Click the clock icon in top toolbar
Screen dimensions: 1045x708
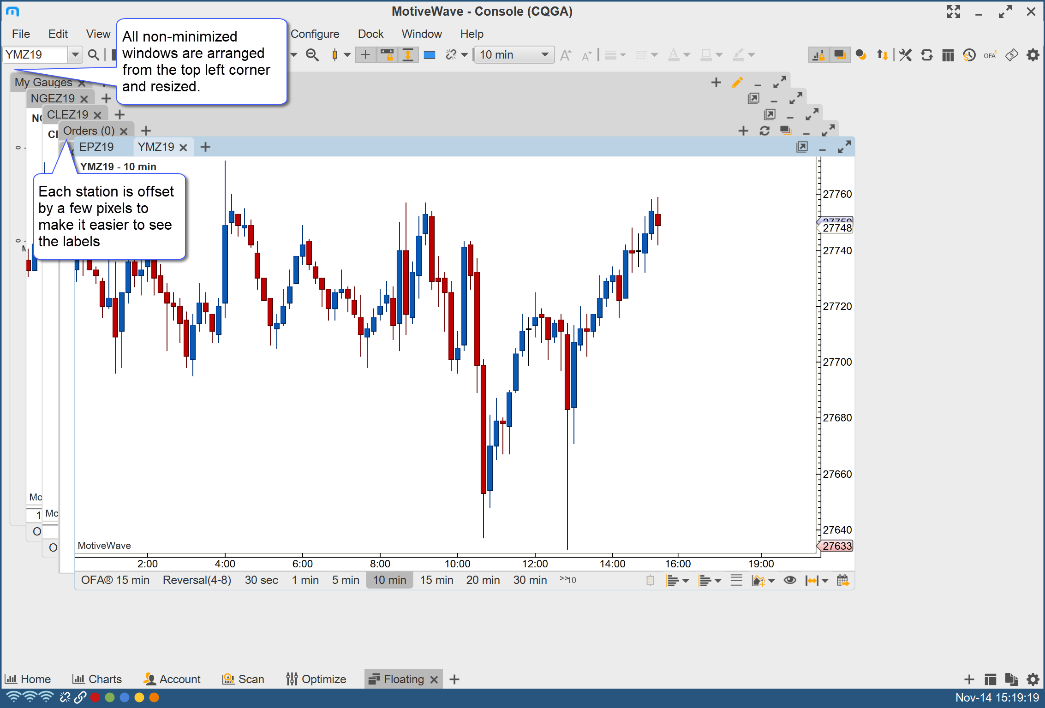(x=969, y=55)
